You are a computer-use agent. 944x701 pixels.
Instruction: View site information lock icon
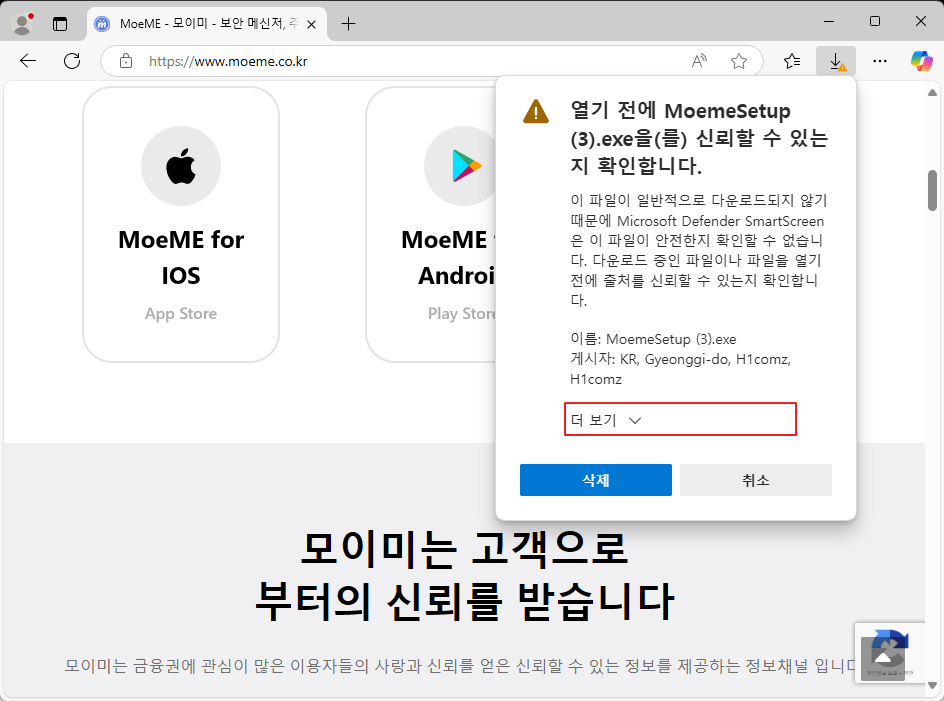click(x=126, y=61)
